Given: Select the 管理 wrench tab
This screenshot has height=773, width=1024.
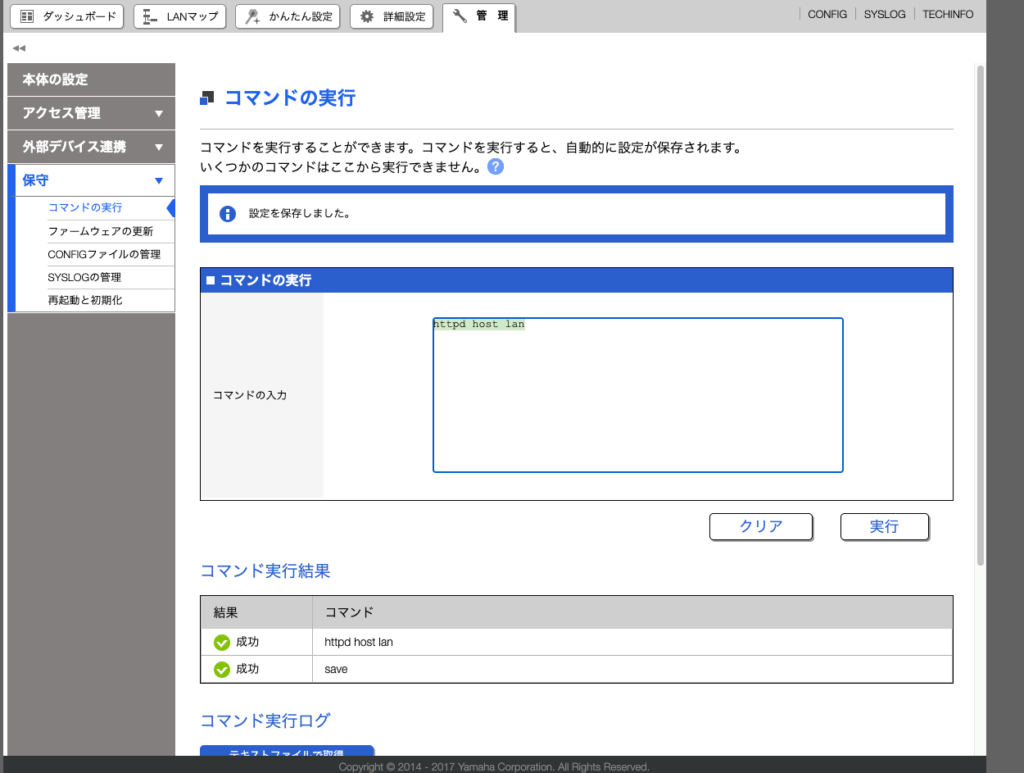Looking at the screenshot, I should click(x=480, y=16).
